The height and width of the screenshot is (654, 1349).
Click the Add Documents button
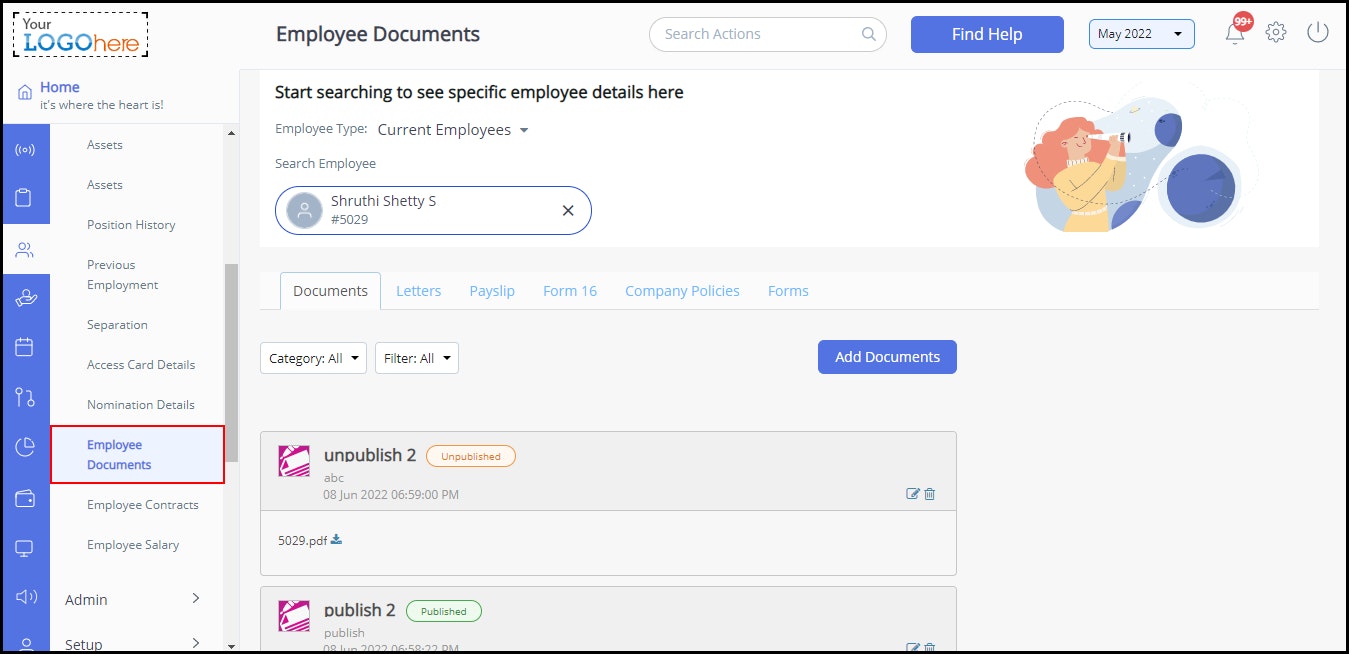pyautogui.click(x=886, y=356)
